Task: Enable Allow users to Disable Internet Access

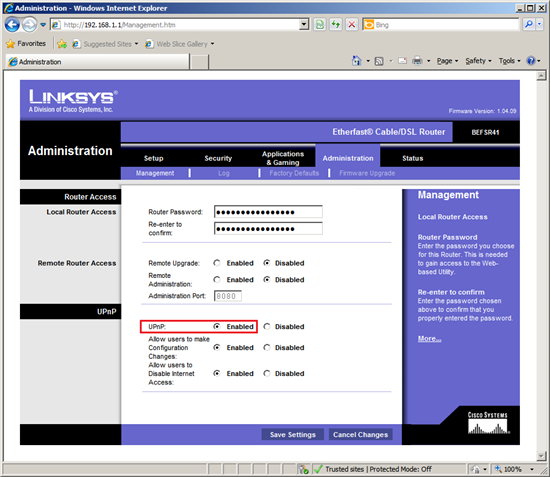Action: click(x=217, y=374)
